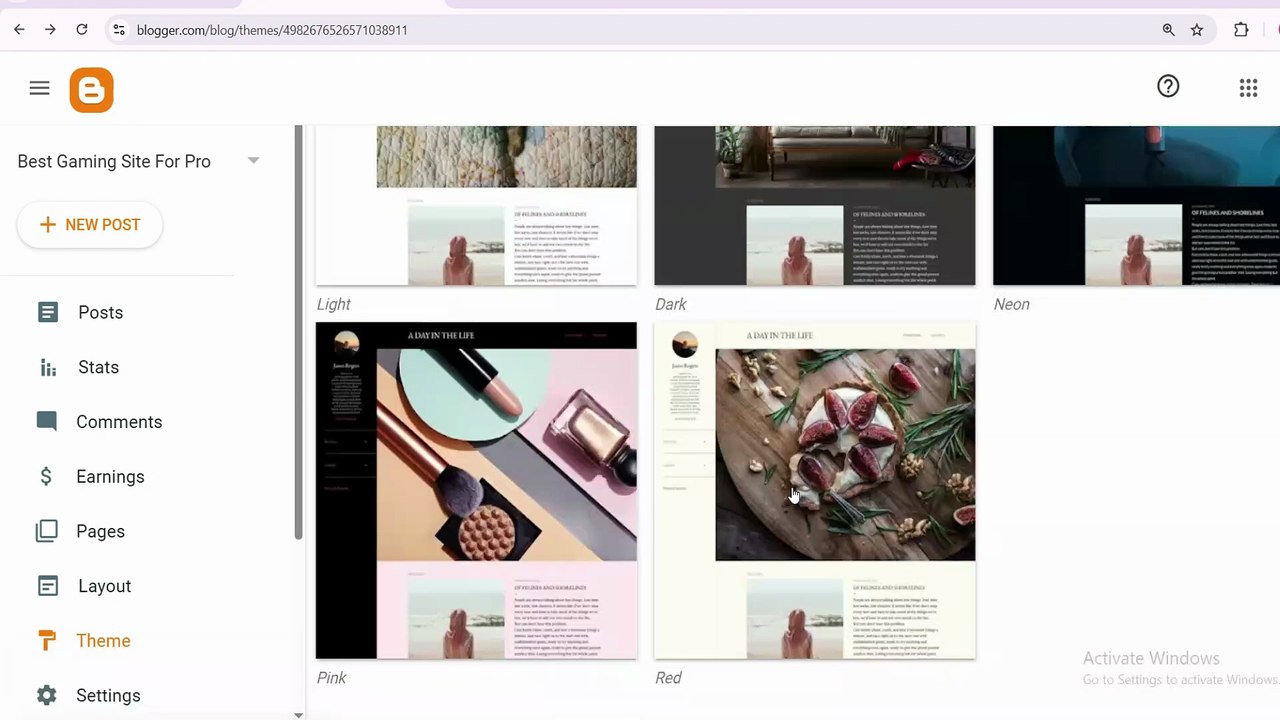Open the hamburger main menu
Image resolution: width=1280 pixels, height=720 pixels.
pyautogui.click(x=39, y=89)
